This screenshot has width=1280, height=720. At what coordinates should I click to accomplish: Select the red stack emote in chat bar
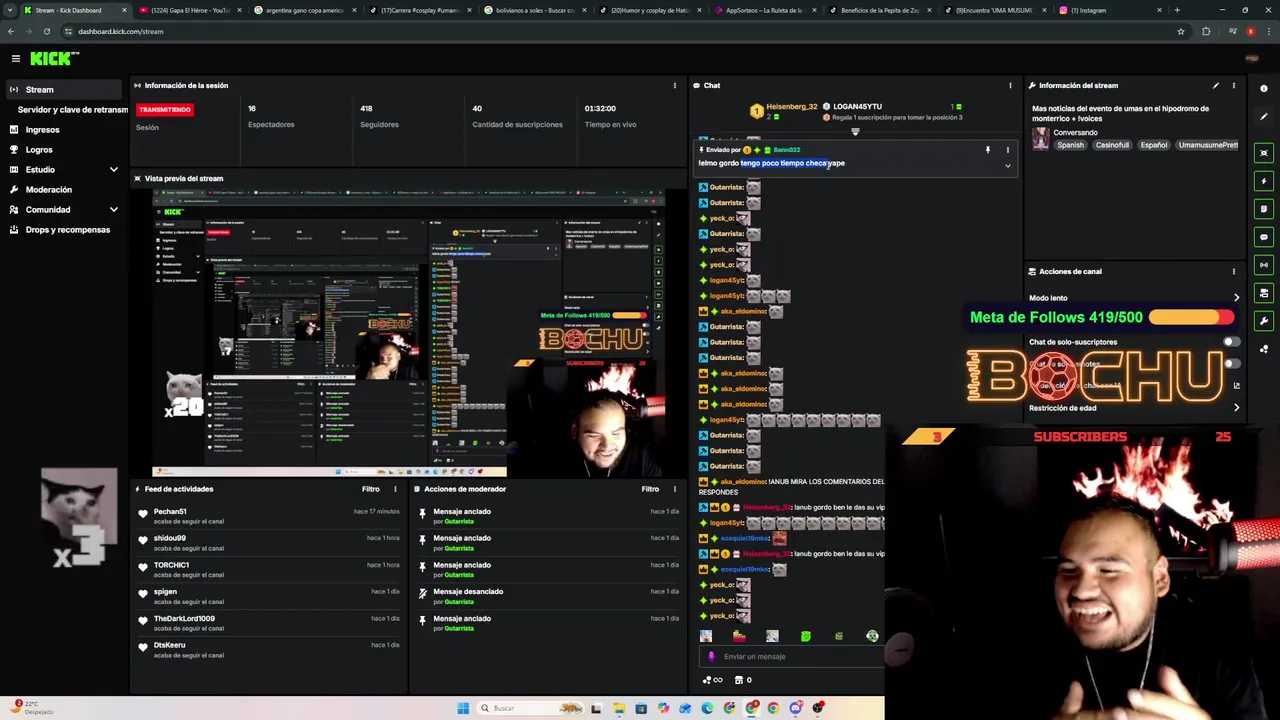coord(739,636)
